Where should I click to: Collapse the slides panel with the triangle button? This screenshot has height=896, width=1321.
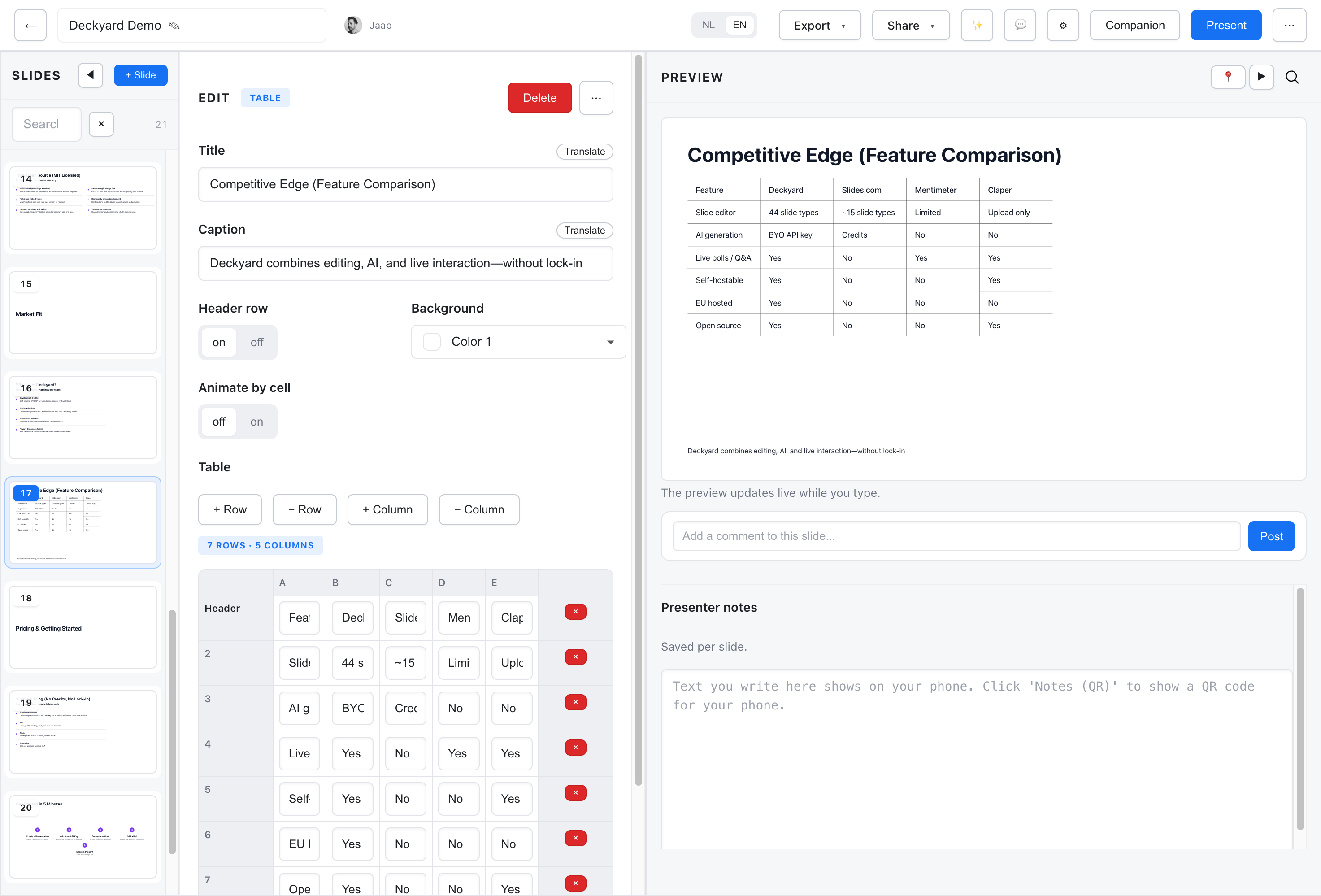[91, 75]
